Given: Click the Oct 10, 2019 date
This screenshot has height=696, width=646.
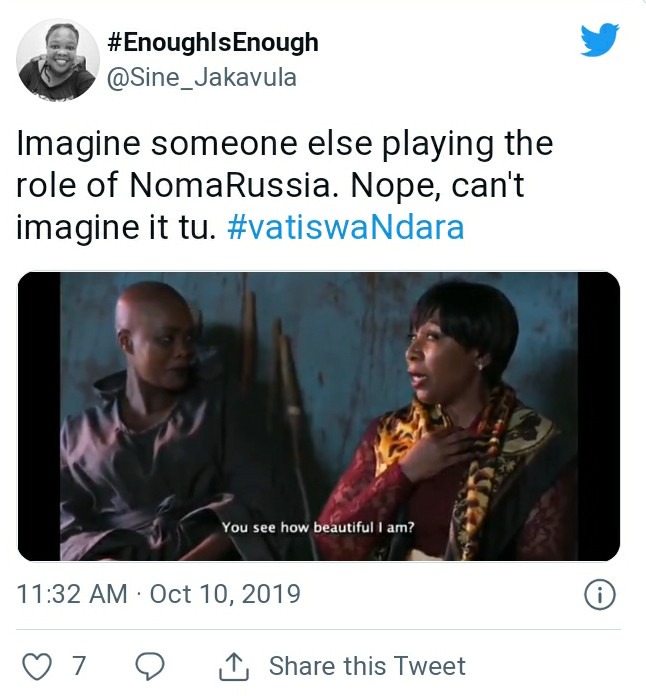Looking at the screenshot, I should coord(225,594).
